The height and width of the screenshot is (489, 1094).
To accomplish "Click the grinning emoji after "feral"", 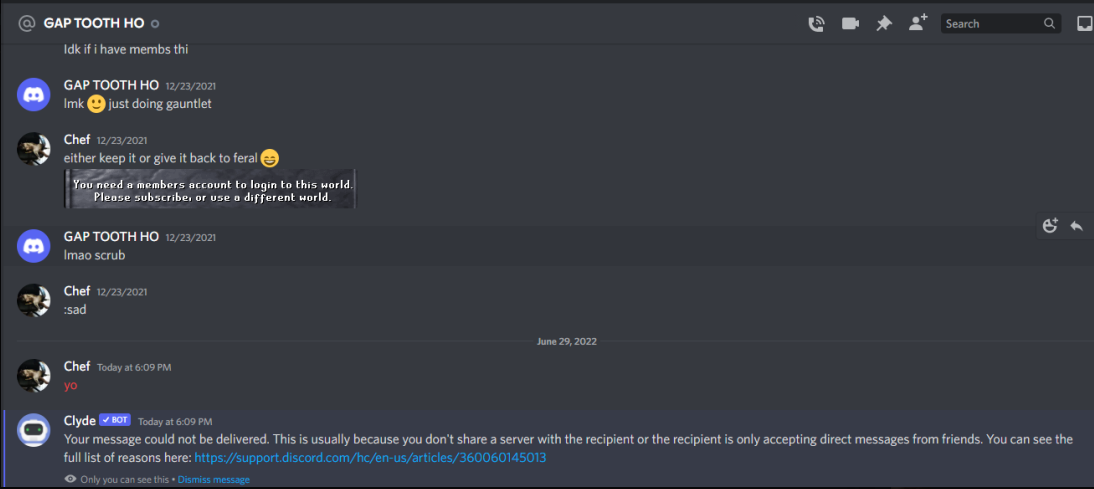I will point(270,158).
